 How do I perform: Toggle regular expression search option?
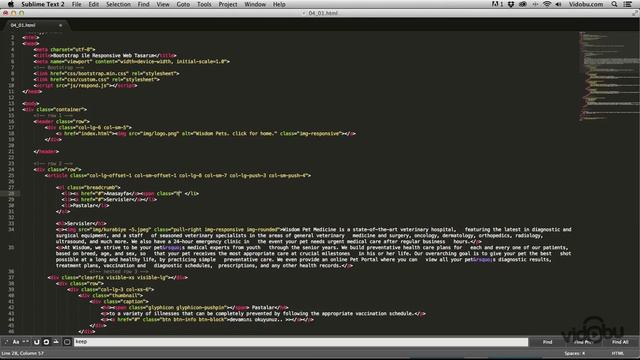[6, 342]
